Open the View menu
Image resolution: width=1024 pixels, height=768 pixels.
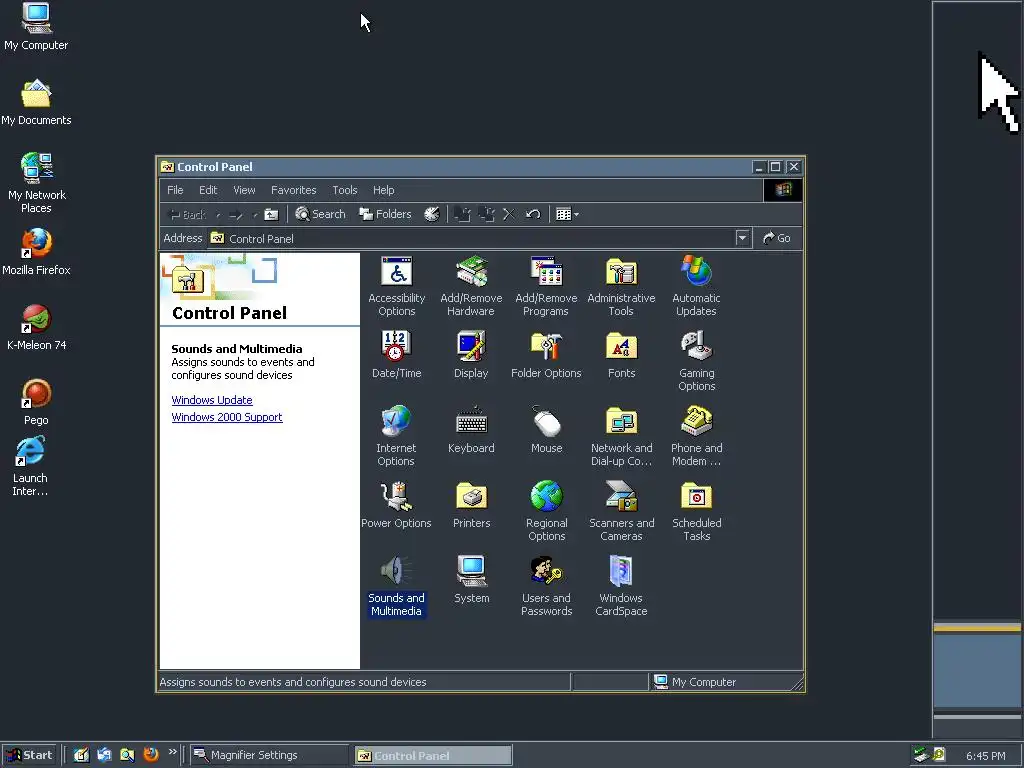point(244,190)
